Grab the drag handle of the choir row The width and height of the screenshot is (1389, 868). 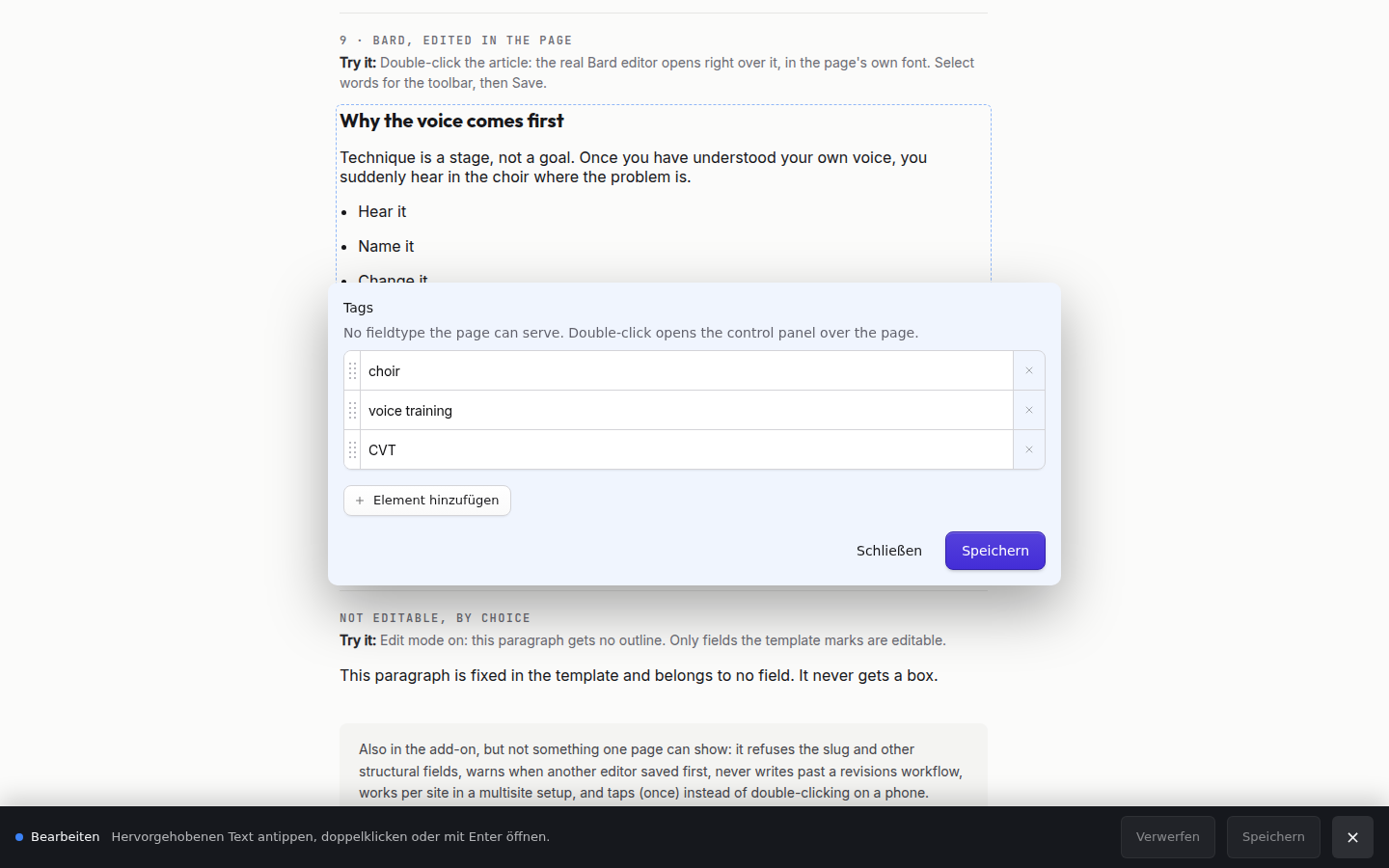[x=352, y=370]
